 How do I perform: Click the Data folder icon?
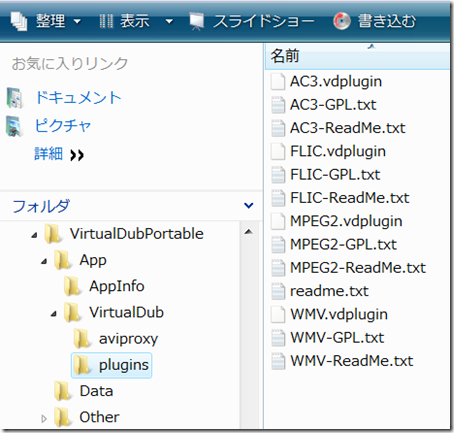62,391
